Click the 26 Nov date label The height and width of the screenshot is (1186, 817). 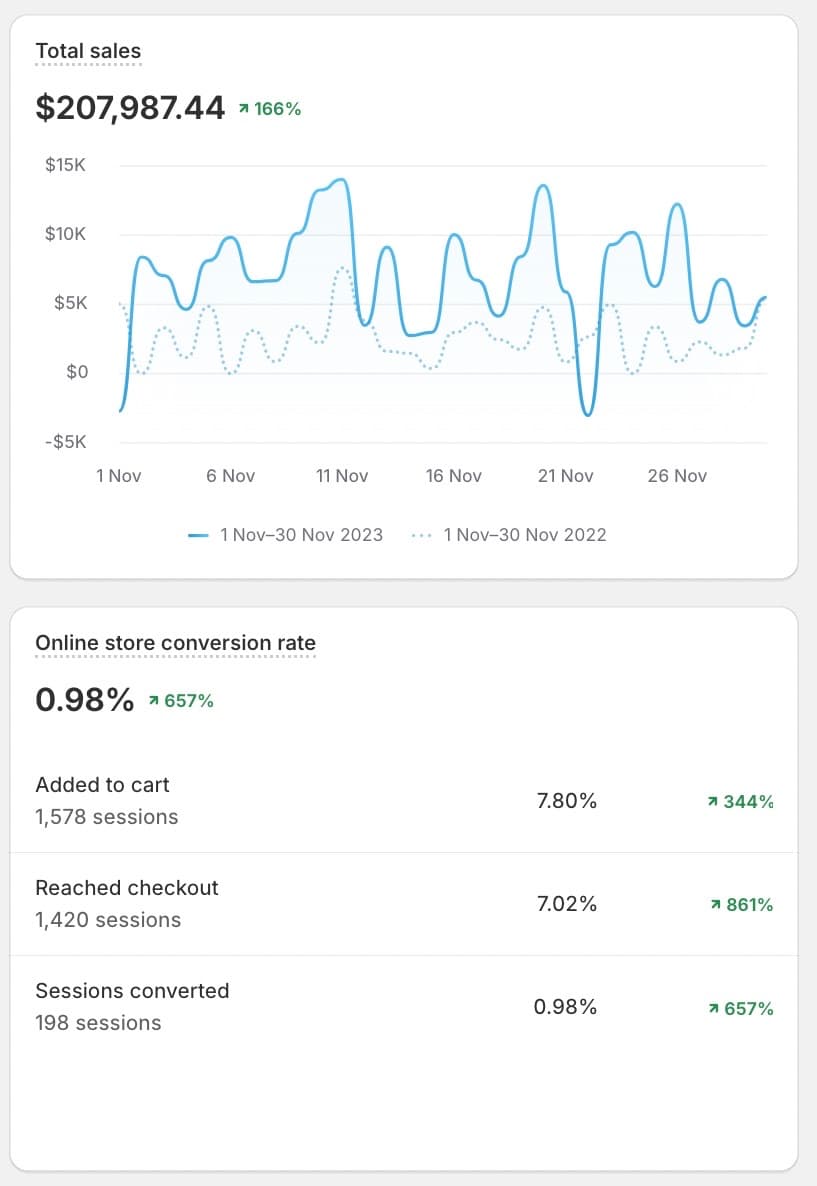coord(677,476)
